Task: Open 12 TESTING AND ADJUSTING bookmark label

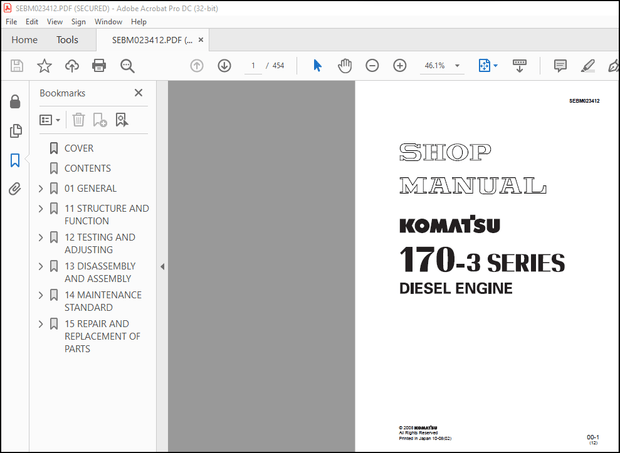Action: [x=100, y=243]
